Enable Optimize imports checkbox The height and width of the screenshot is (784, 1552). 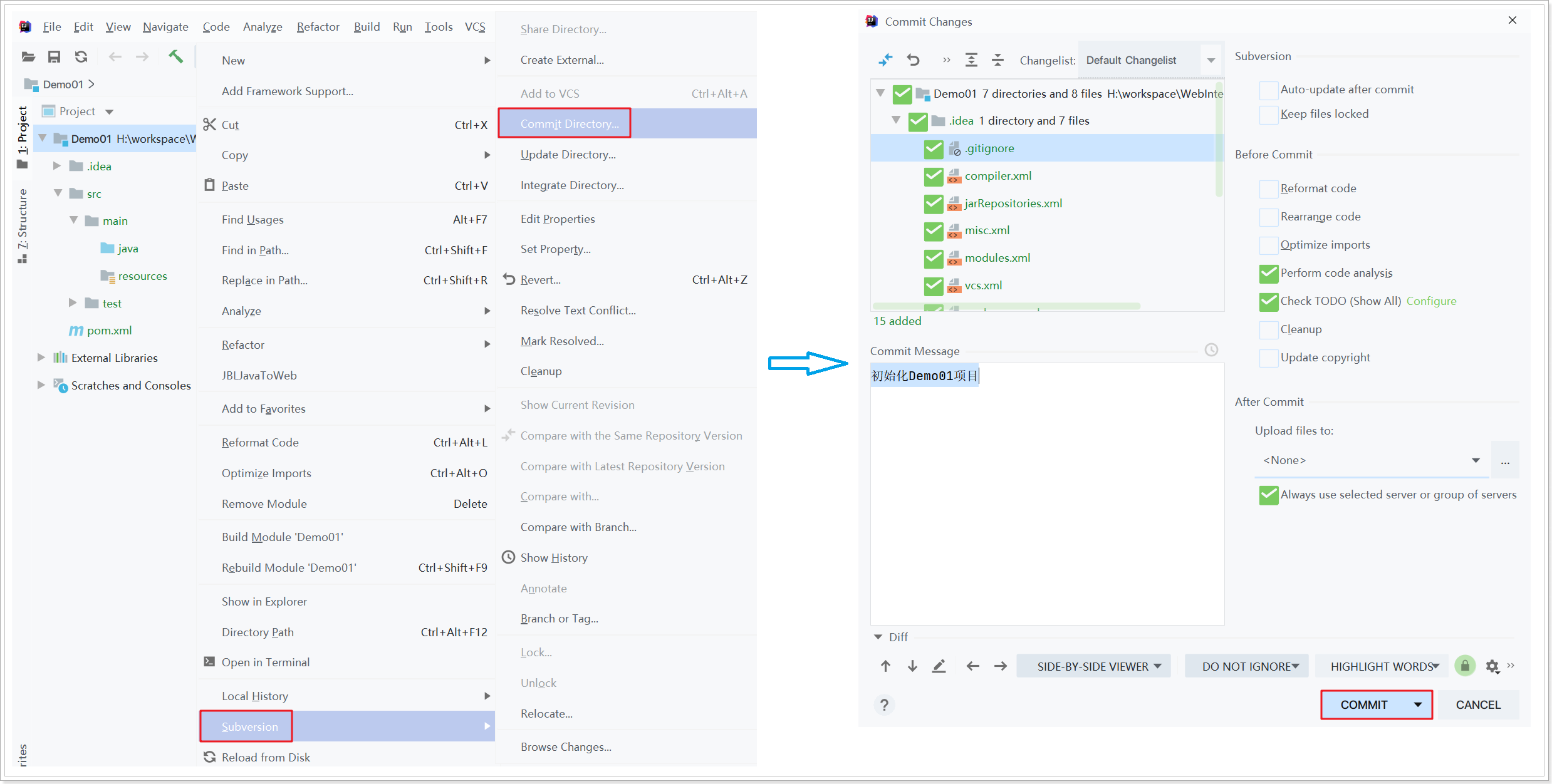[x=1269, y=245]
